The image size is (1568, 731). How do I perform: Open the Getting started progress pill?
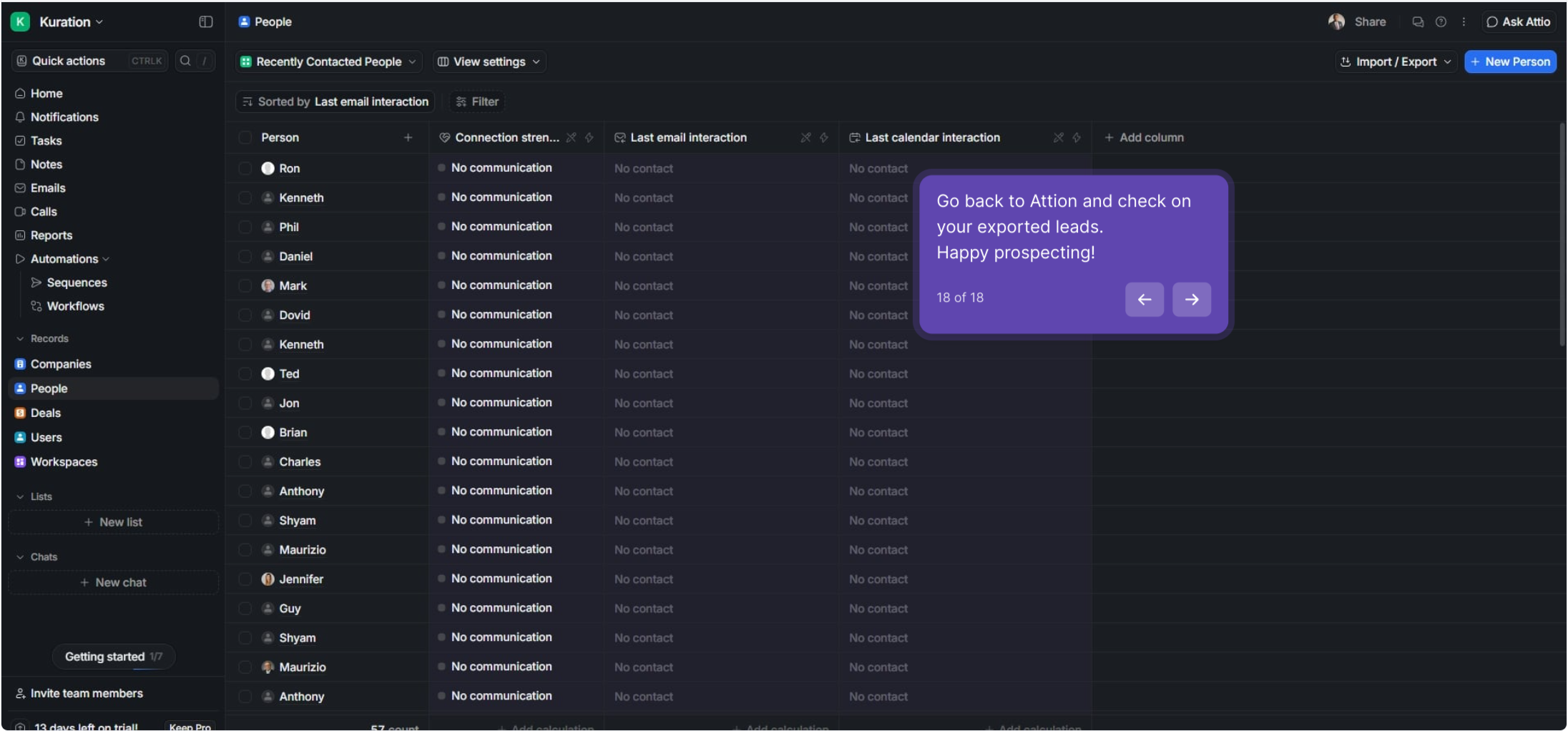[113, 657]
